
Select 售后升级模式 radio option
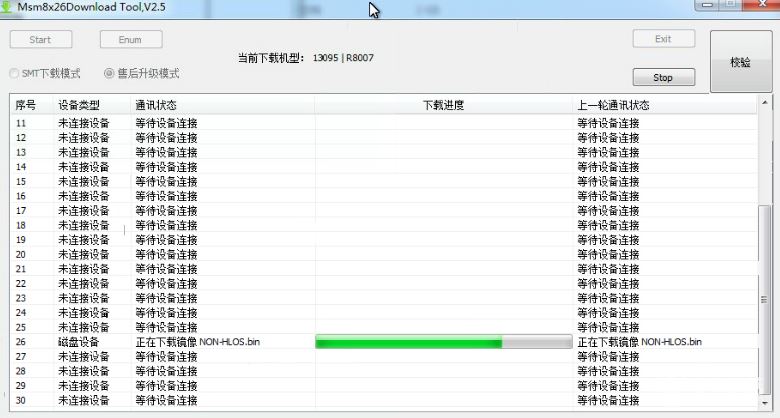tap(142, 74)
